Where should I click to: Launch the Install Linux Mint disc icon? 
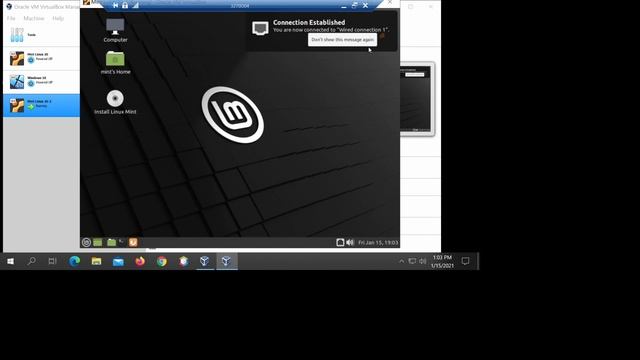coord(115,102)
